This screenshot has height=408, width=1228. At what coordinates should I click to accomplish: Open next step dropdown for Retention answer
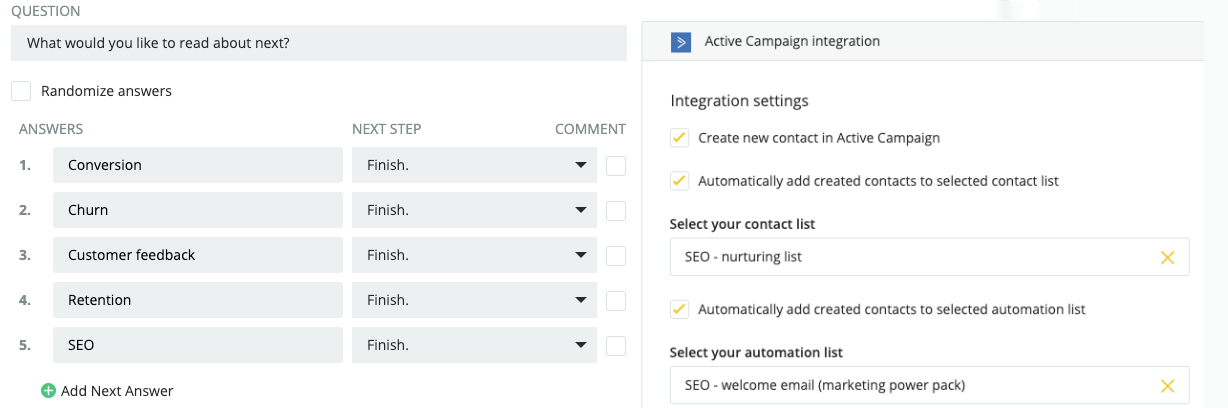(474, 300)
